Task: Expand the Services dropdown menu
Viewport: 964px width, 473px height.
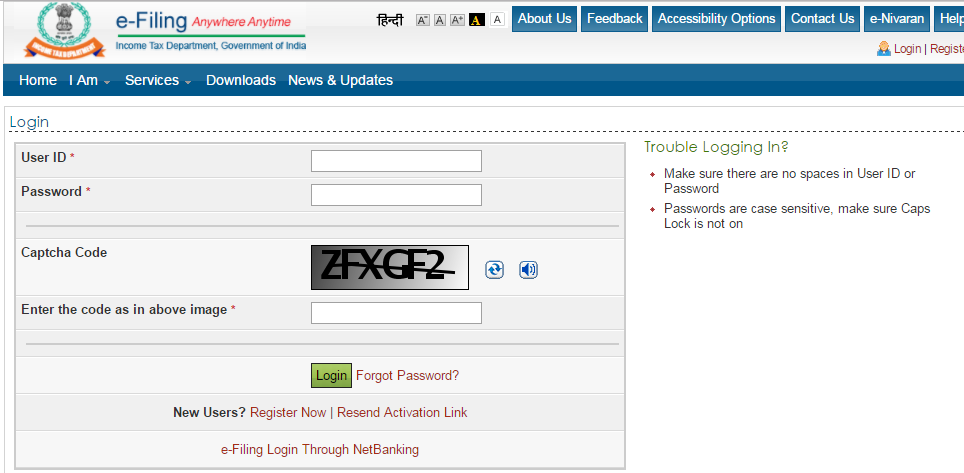Action: [x=158, y=81]
